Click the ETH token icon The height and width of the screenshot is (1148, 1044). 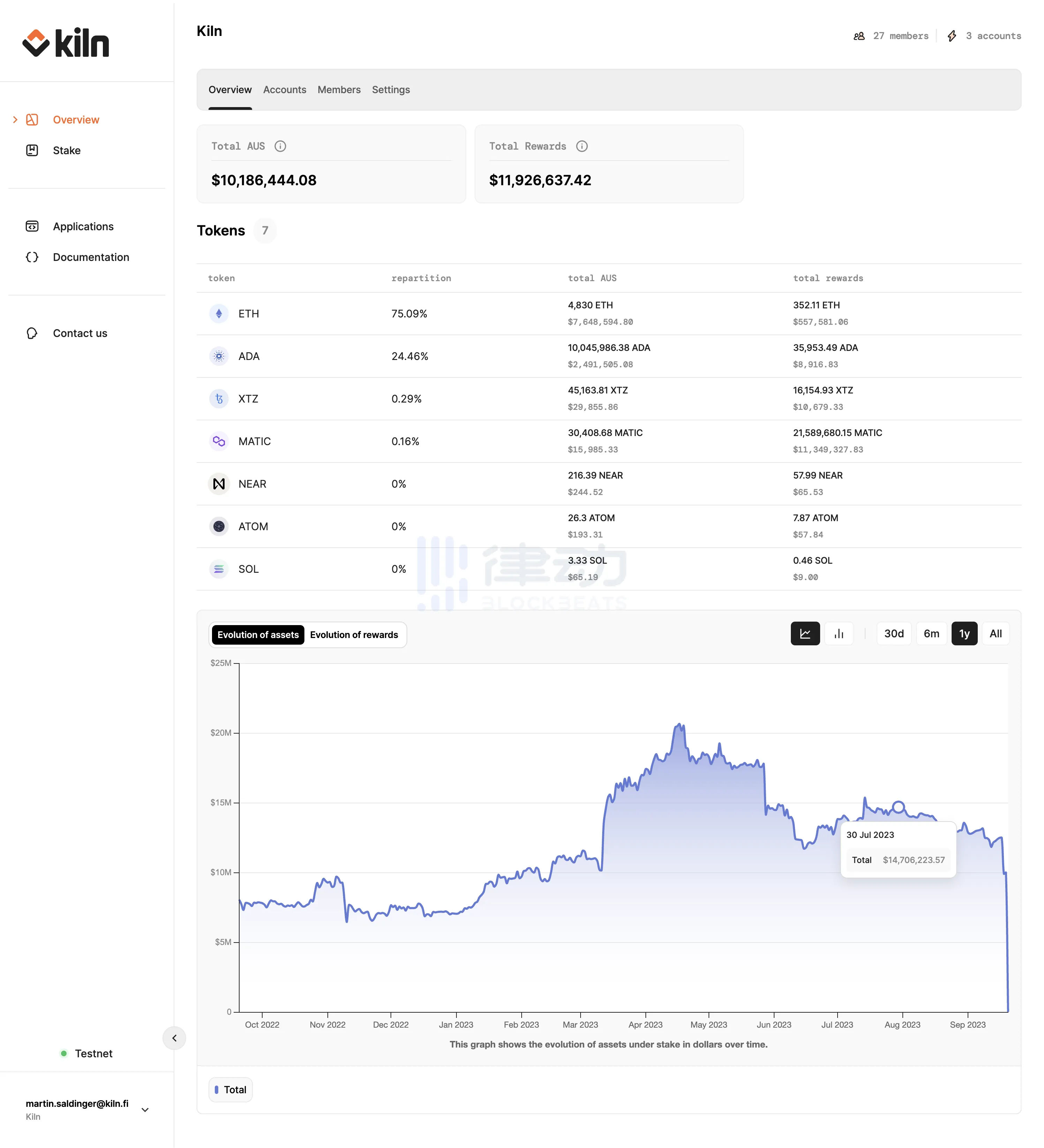pyautogui.click(x=219, y=314)
